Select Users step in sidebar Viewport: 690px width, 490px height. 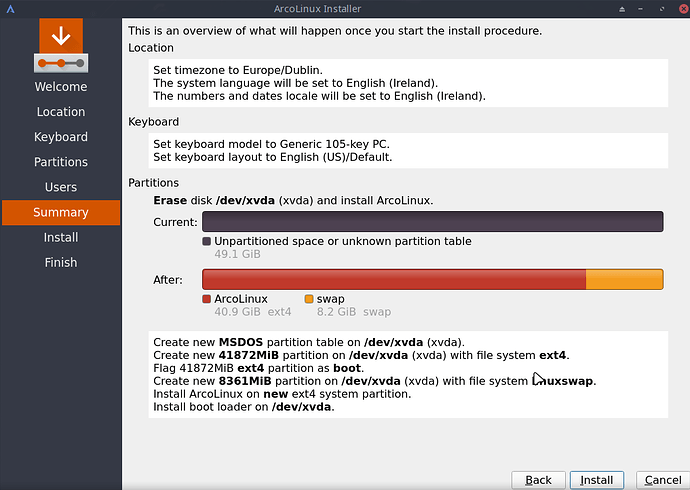pyautogui.click(x=61, y=187)
